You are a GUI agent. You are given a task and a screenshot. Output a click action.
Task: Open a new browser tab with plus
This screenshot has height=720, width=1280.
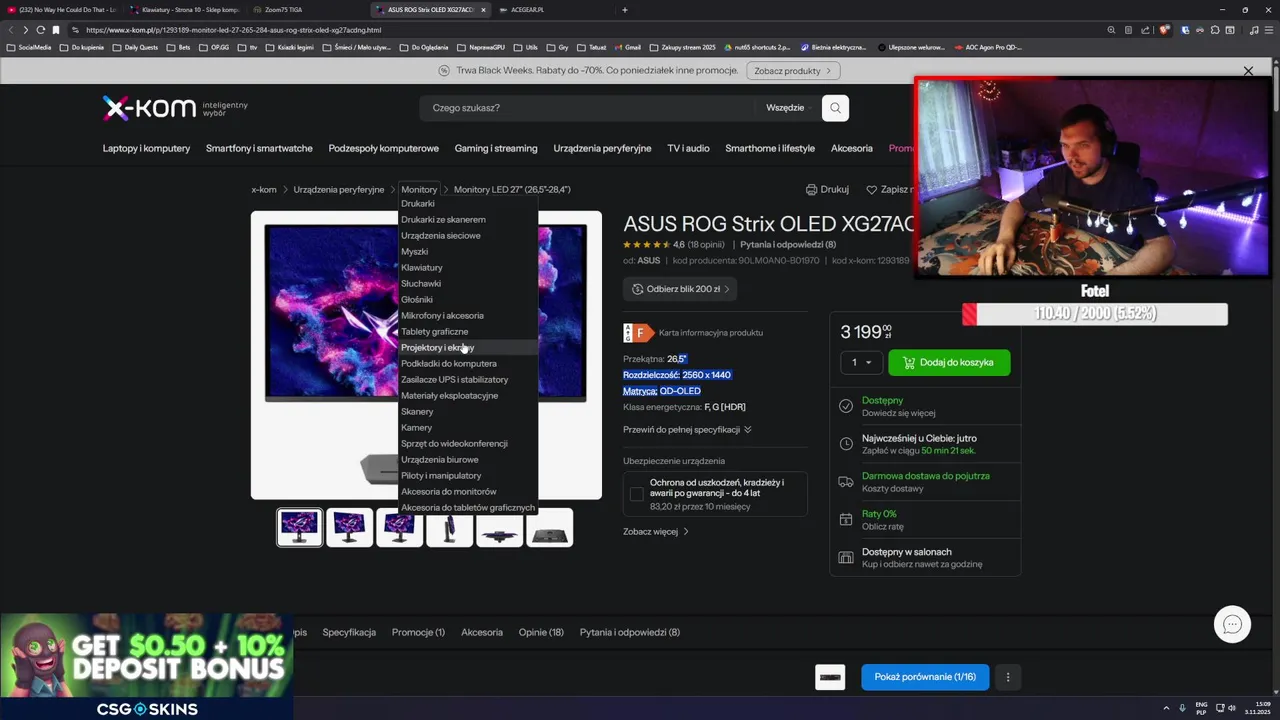(x=625, y=10)
